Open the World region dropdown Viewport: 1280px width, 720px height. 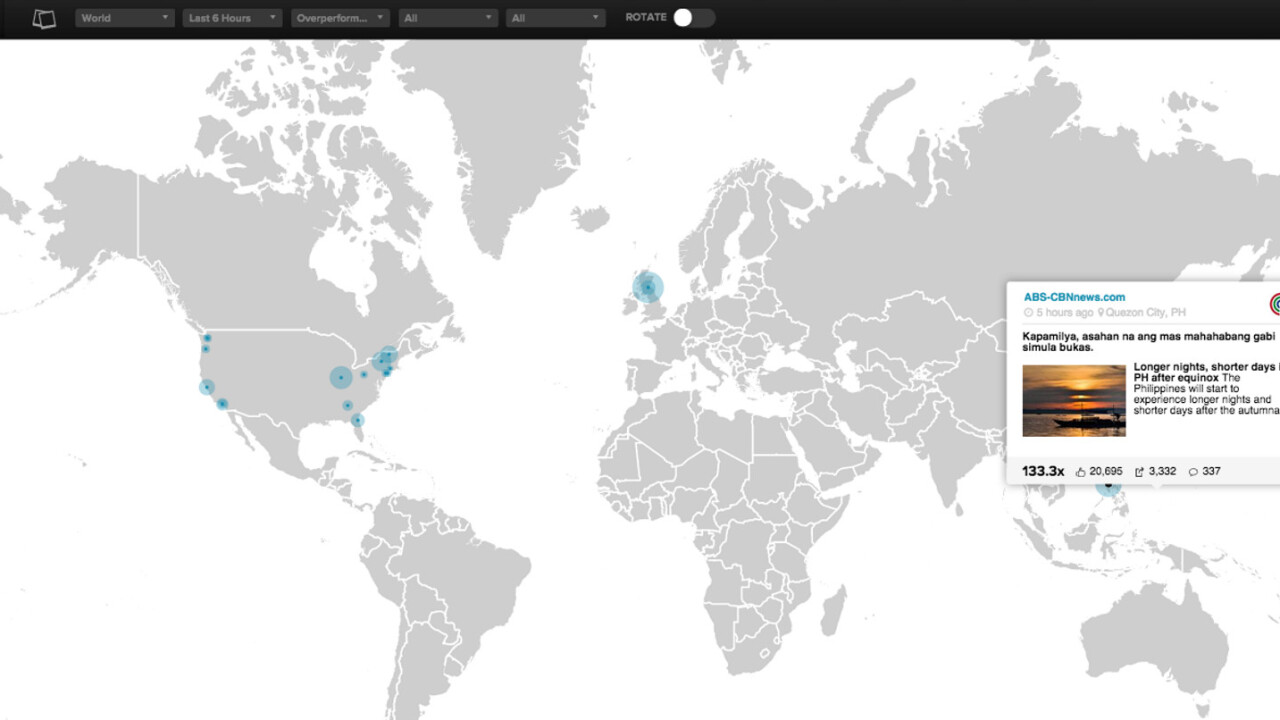tap(125, 18)
